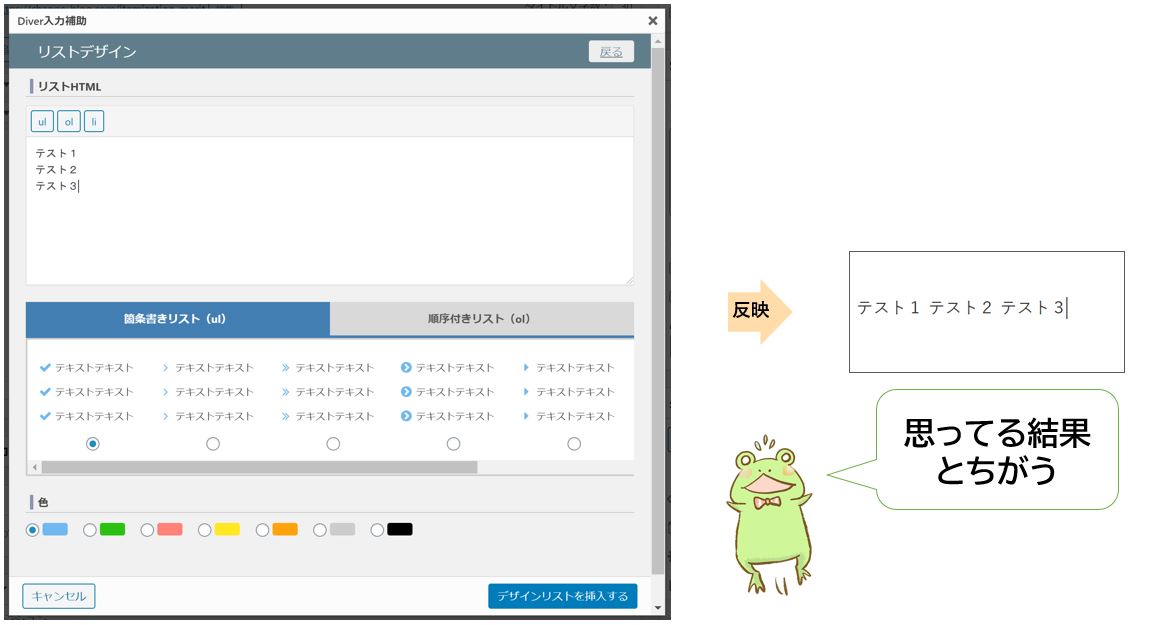
Task: Switch to 箇条書きリスト（ul） tab
Action: pyautogui.click(x=178, y=319)
